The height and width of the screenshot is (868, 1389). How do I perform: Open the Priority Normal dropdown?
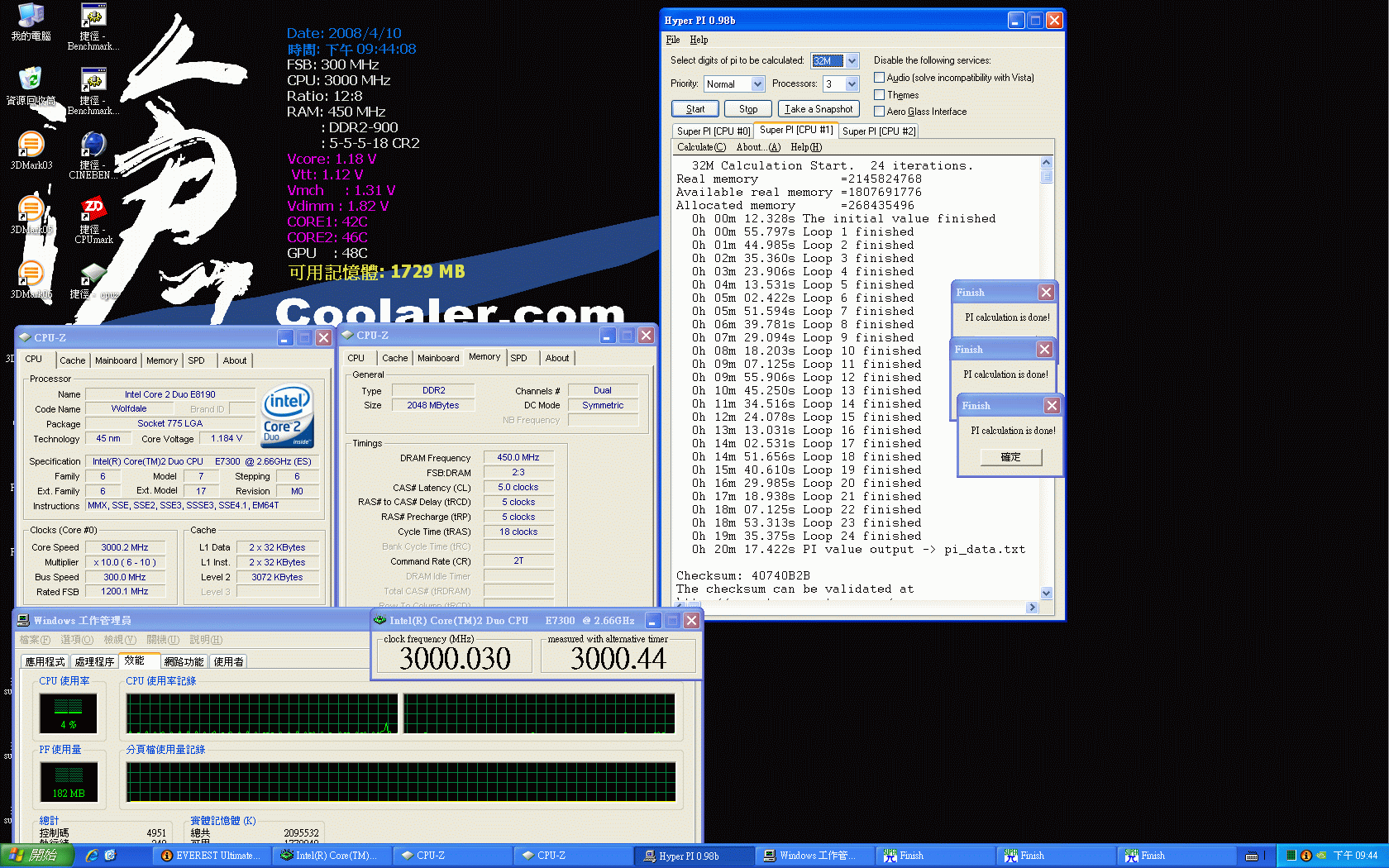(757, 84)
